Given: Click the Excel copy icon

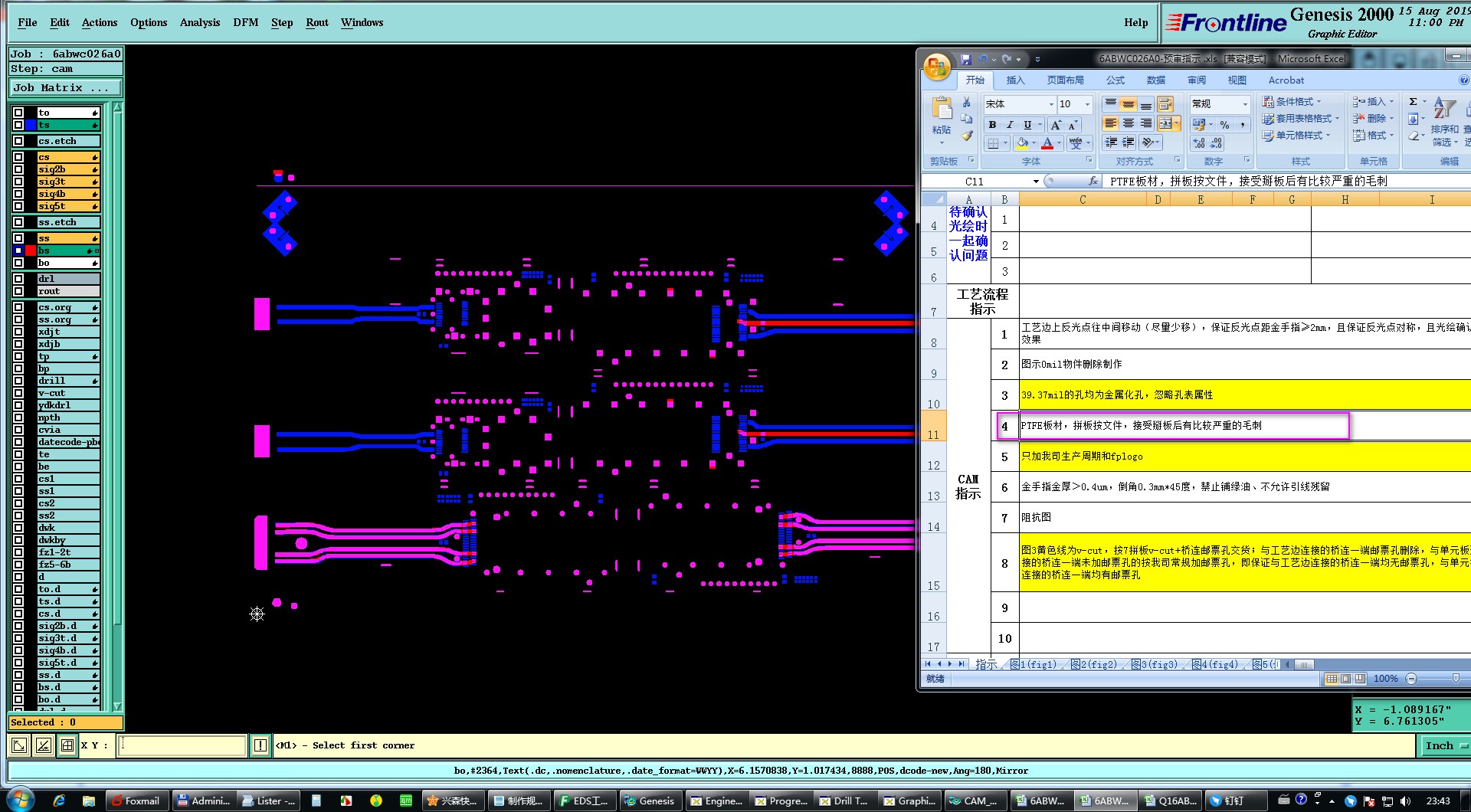Looking at the screenshot, I should click(x=967, y=120).
